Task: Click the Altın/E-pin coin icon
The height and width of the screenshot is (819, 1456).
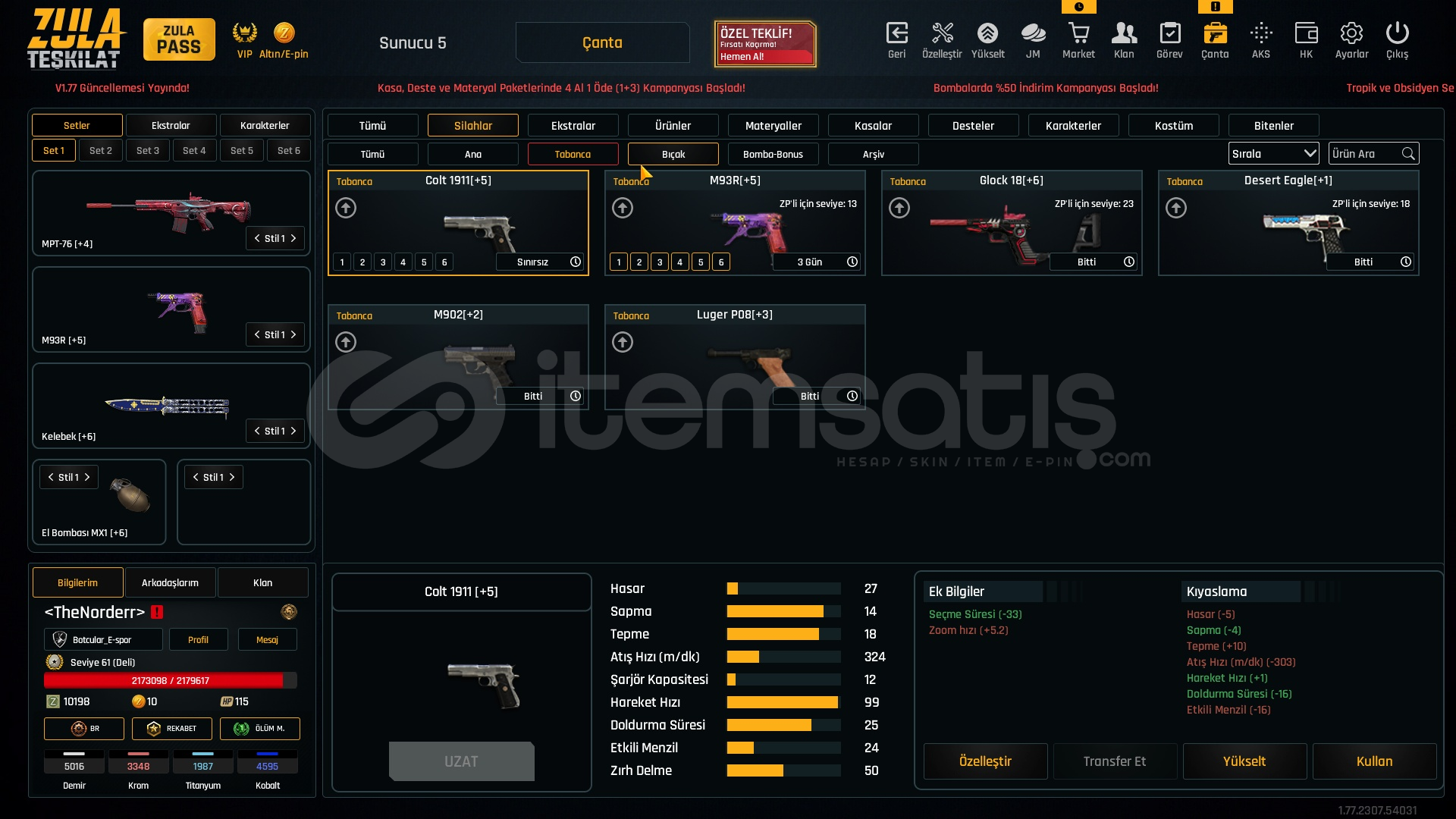Action: [284, 33]
